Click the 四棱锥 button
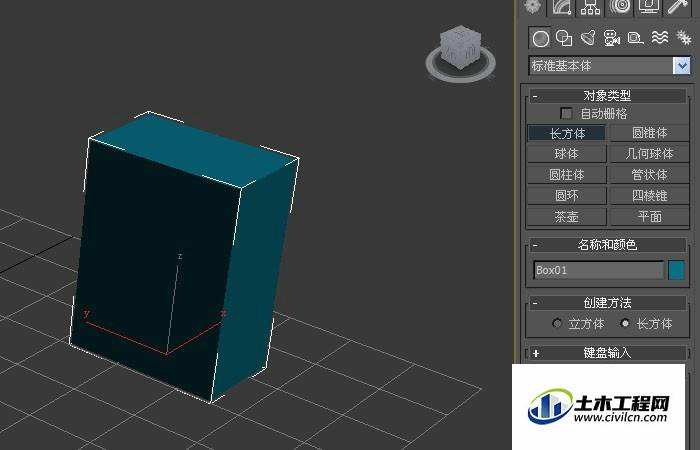Image resolution: width=700 pixels, height=450 pixels. click(650, 196)
